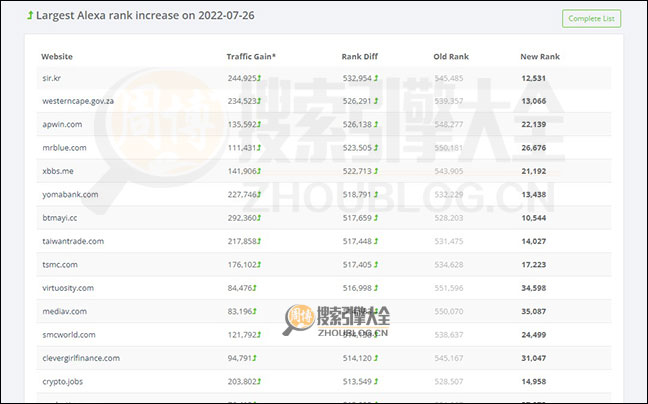Open taiwantrade.com website entry
Viewport: 648px width, 404px height.
click(73, 241)
